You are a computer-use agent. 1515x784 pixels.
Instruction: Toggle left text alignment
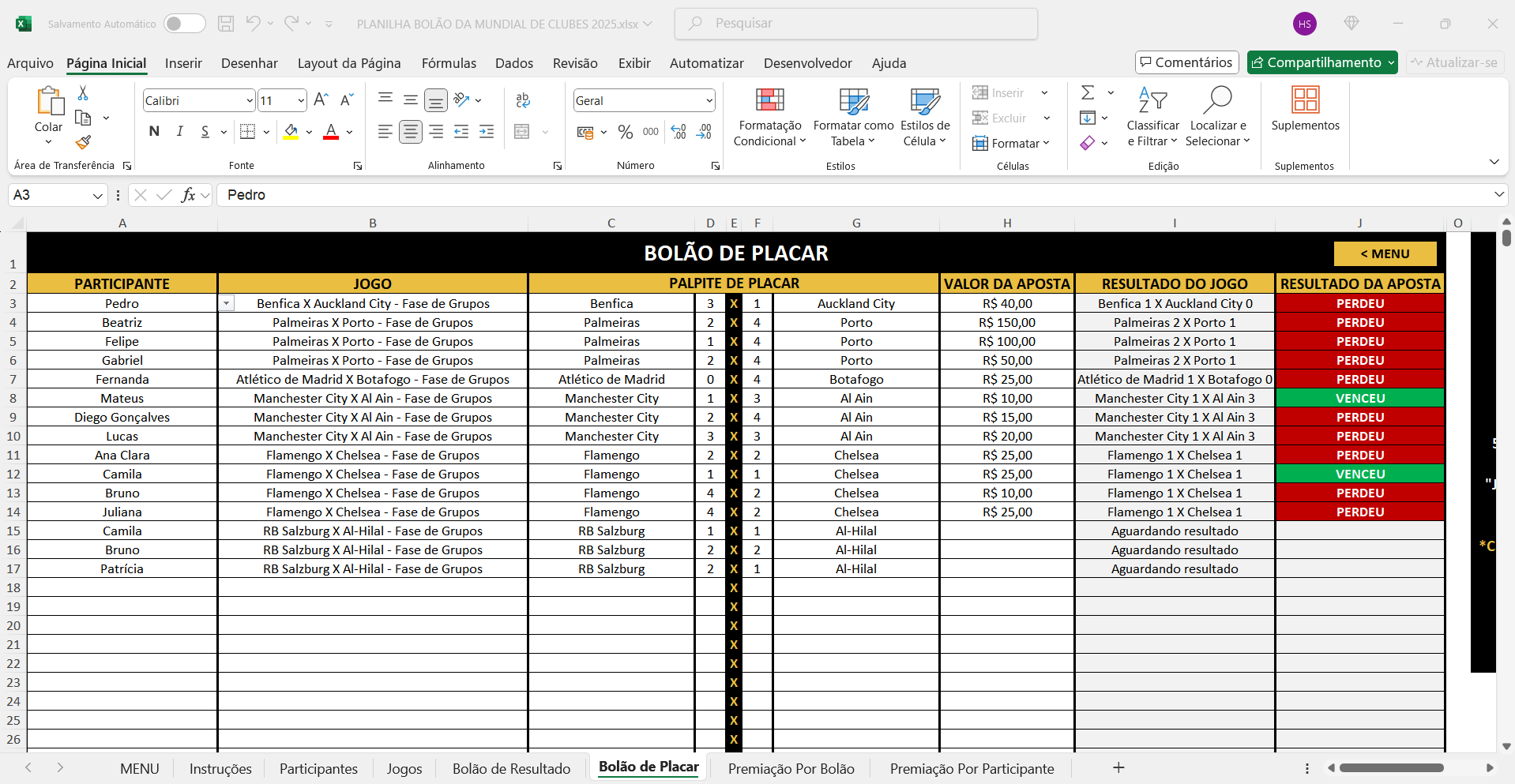[385, 132]
